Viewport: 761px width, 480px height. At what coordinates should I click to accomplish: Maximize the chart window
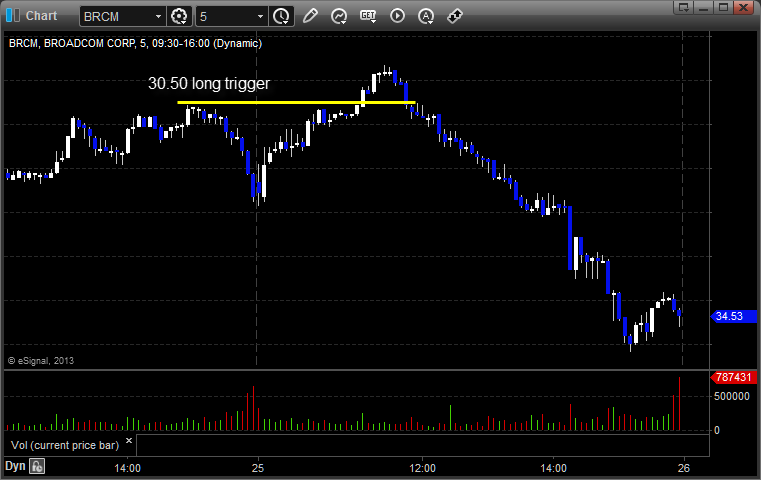(x=723, y=7)
